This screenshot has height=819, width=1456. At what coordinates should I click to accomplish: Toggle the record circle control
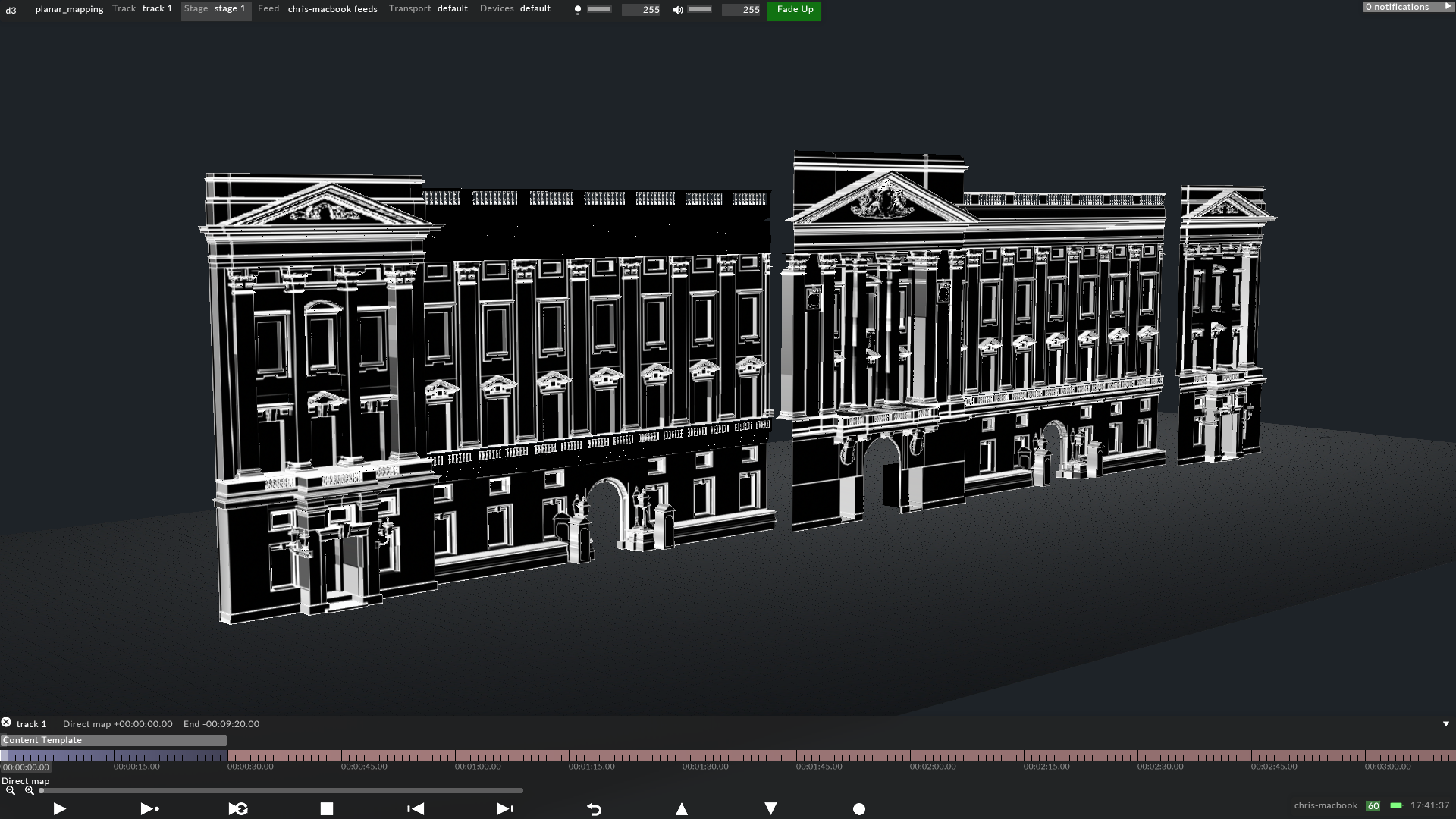(x=858, y=808)
